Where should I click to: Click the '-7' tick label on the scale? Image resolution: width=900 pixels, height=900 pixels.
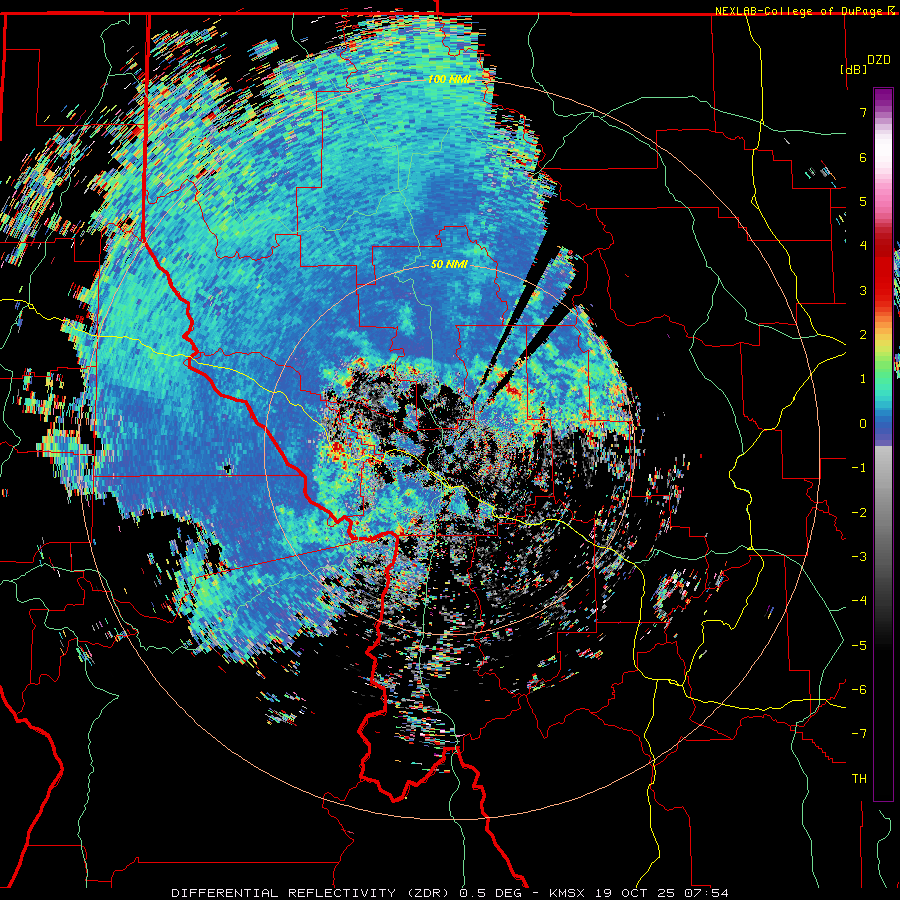pyautogui.click(x=859, y=734)
